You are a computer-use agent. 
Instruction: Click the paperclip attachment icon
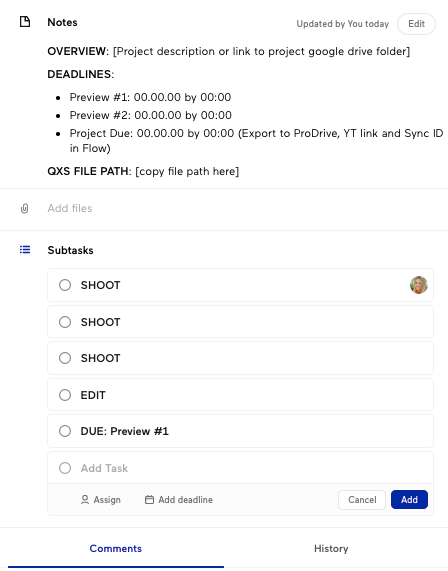[x=24, y=208]
